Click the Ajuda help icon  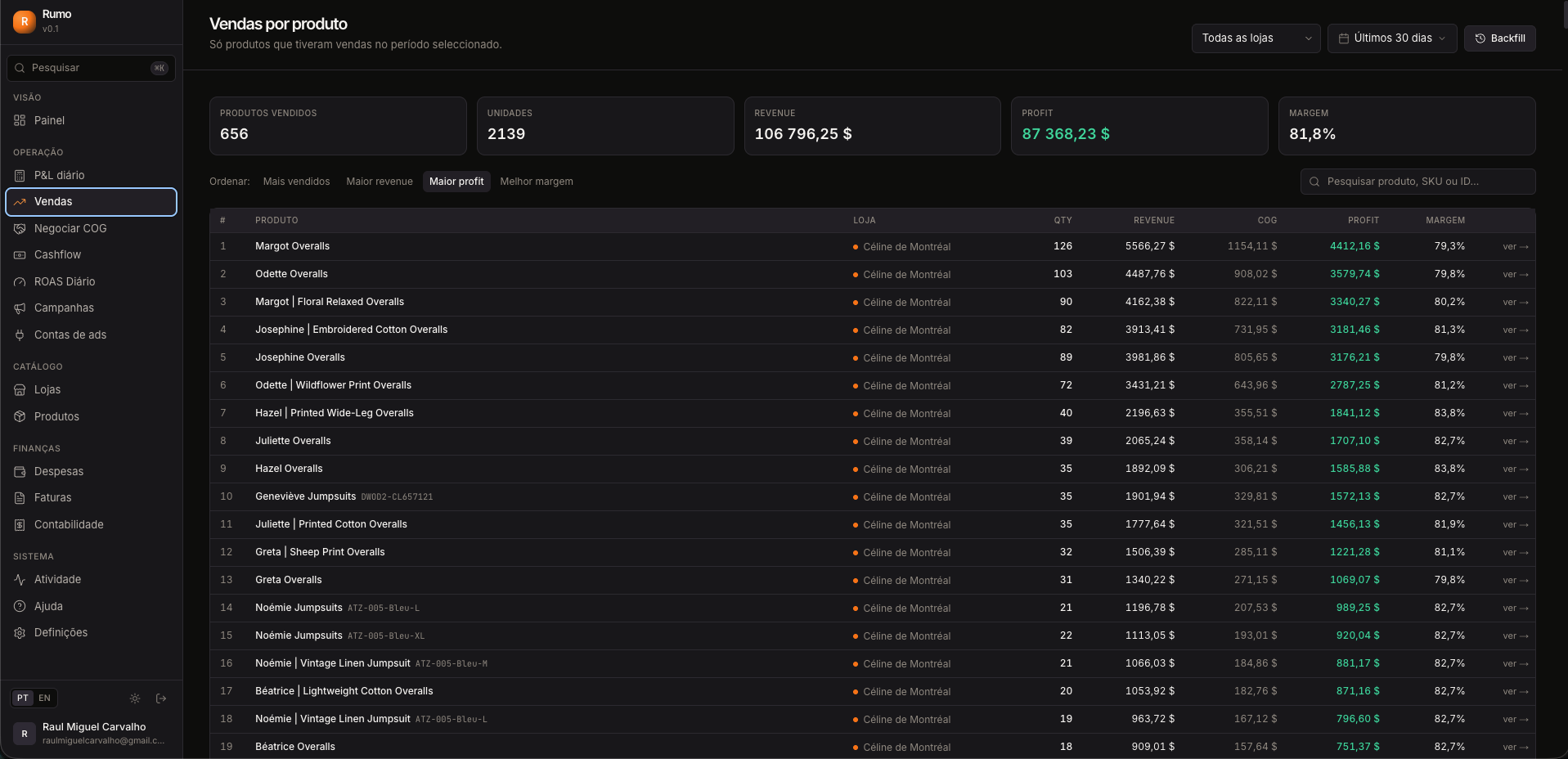pyautogui.click(x=20, y=606)
